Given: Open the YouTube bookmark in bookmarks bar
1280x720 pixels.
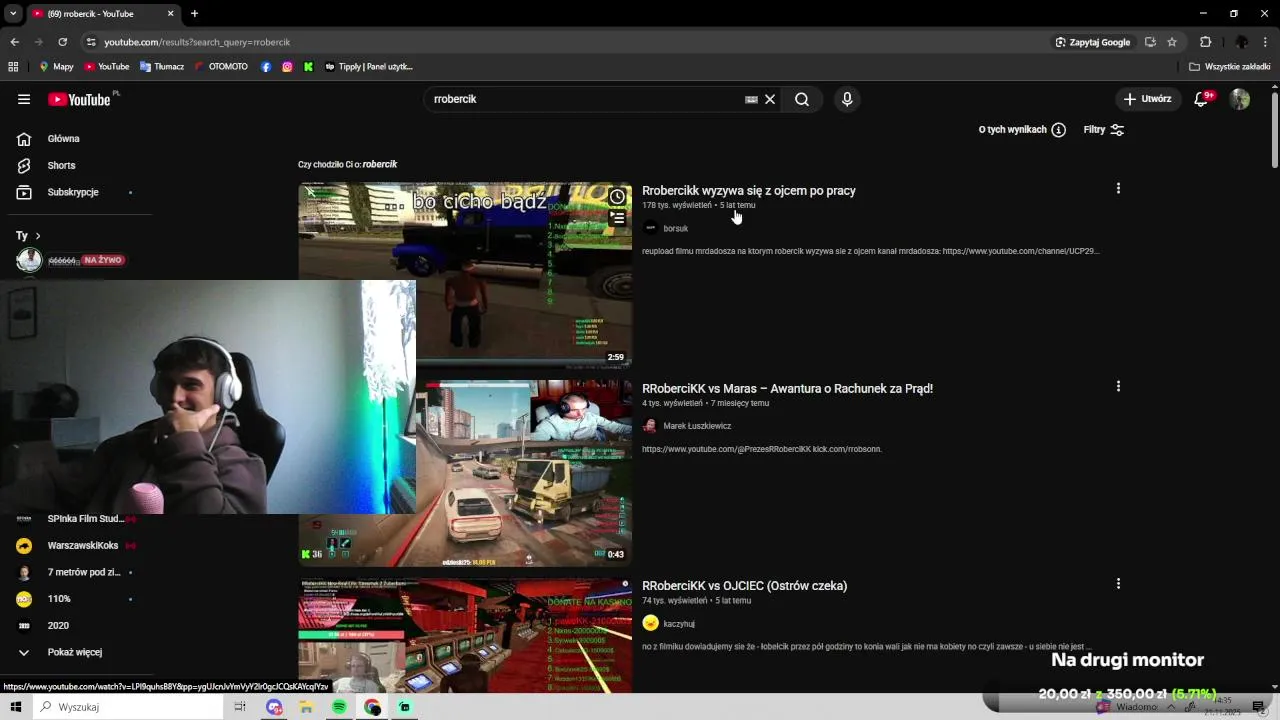Looking at the screenshot, I should tap(107, 67).
